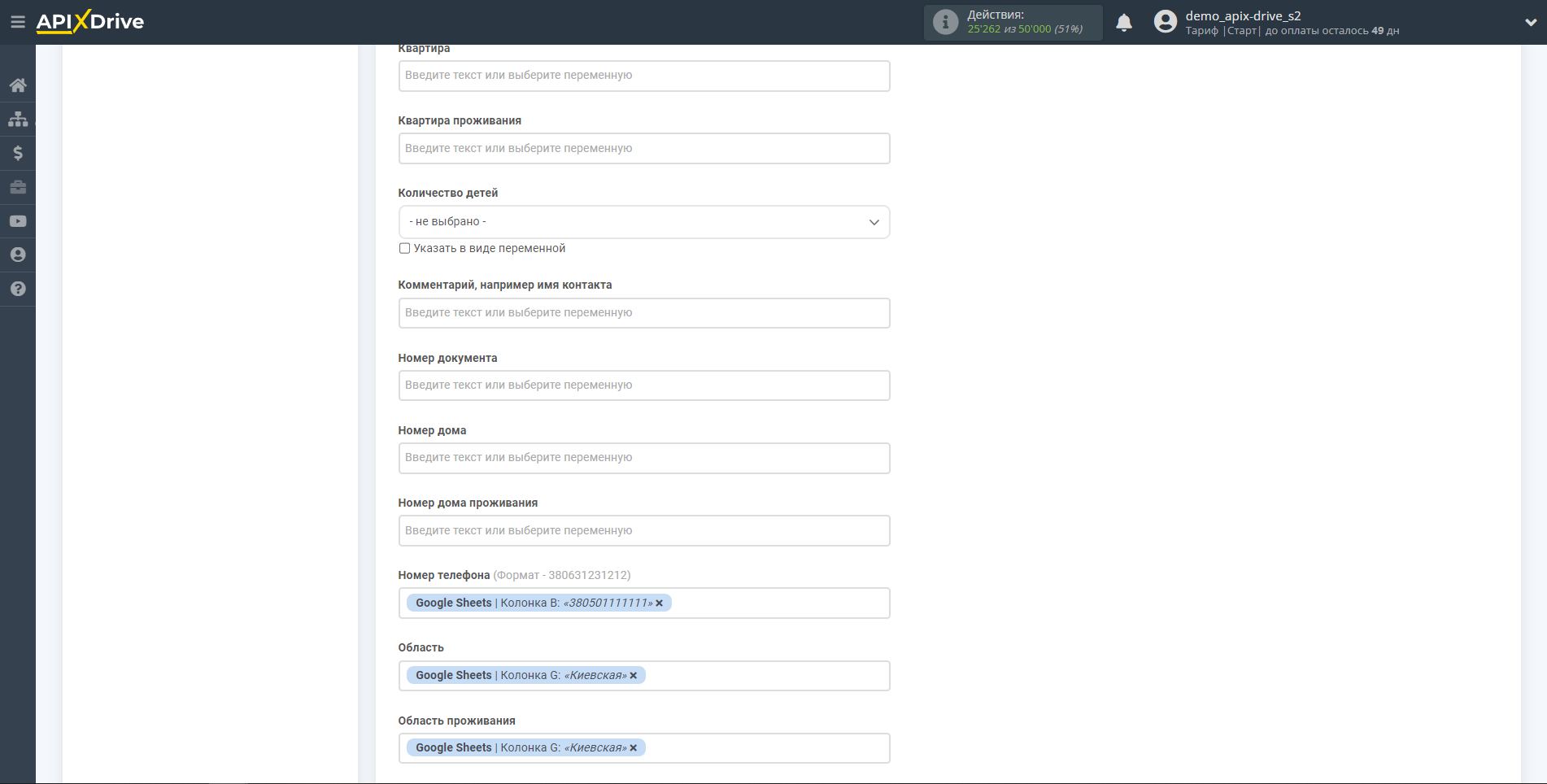The height and width of the screenshot is (784, 1547).
Task: Click the actions counter 25'262 из 50'000
Action: [x=1025, y=29]
